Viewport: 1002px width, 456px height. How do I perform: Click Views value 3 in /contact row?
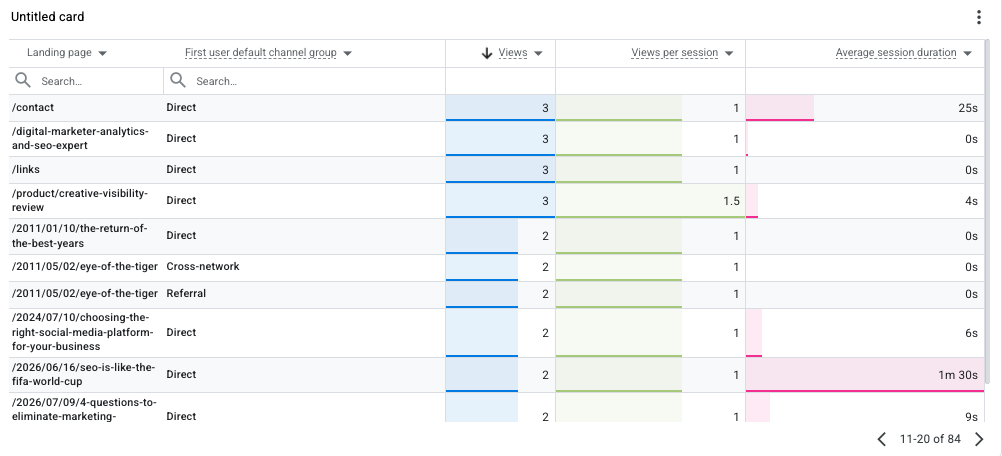pyautogui.click(x=545, y=109)
